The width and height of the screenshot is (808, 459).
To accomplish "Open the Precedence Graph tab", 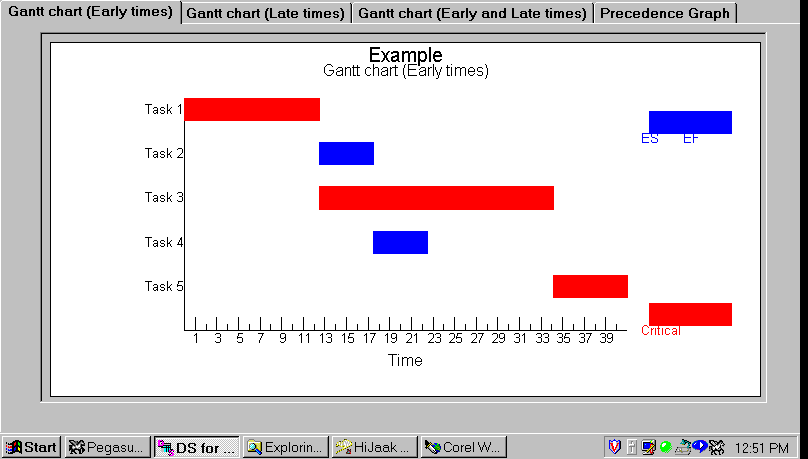I will coord(666,13).
